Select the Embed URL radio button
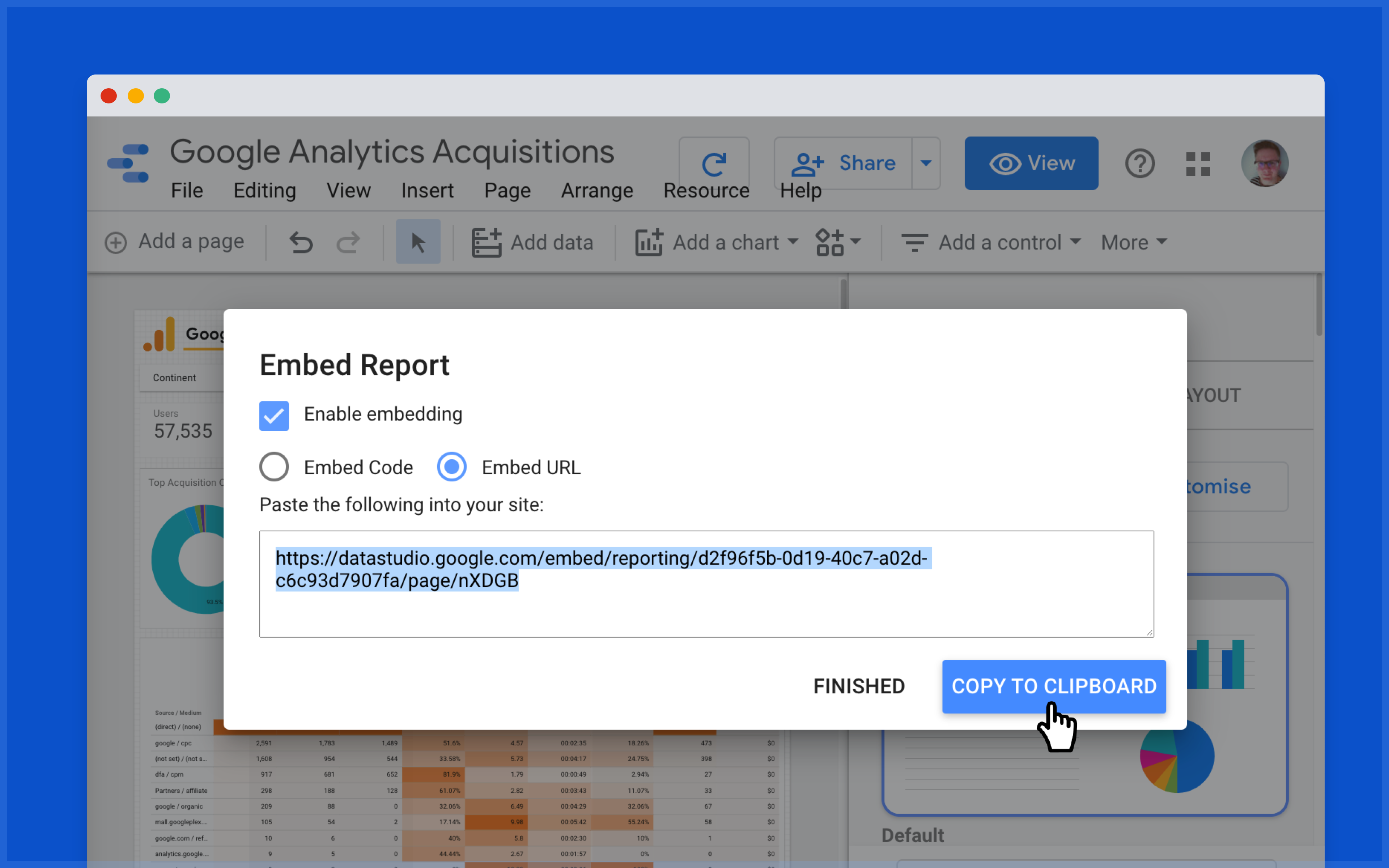Image resolution: width=1389 pixels, height=868 pixels. [452, 467]
